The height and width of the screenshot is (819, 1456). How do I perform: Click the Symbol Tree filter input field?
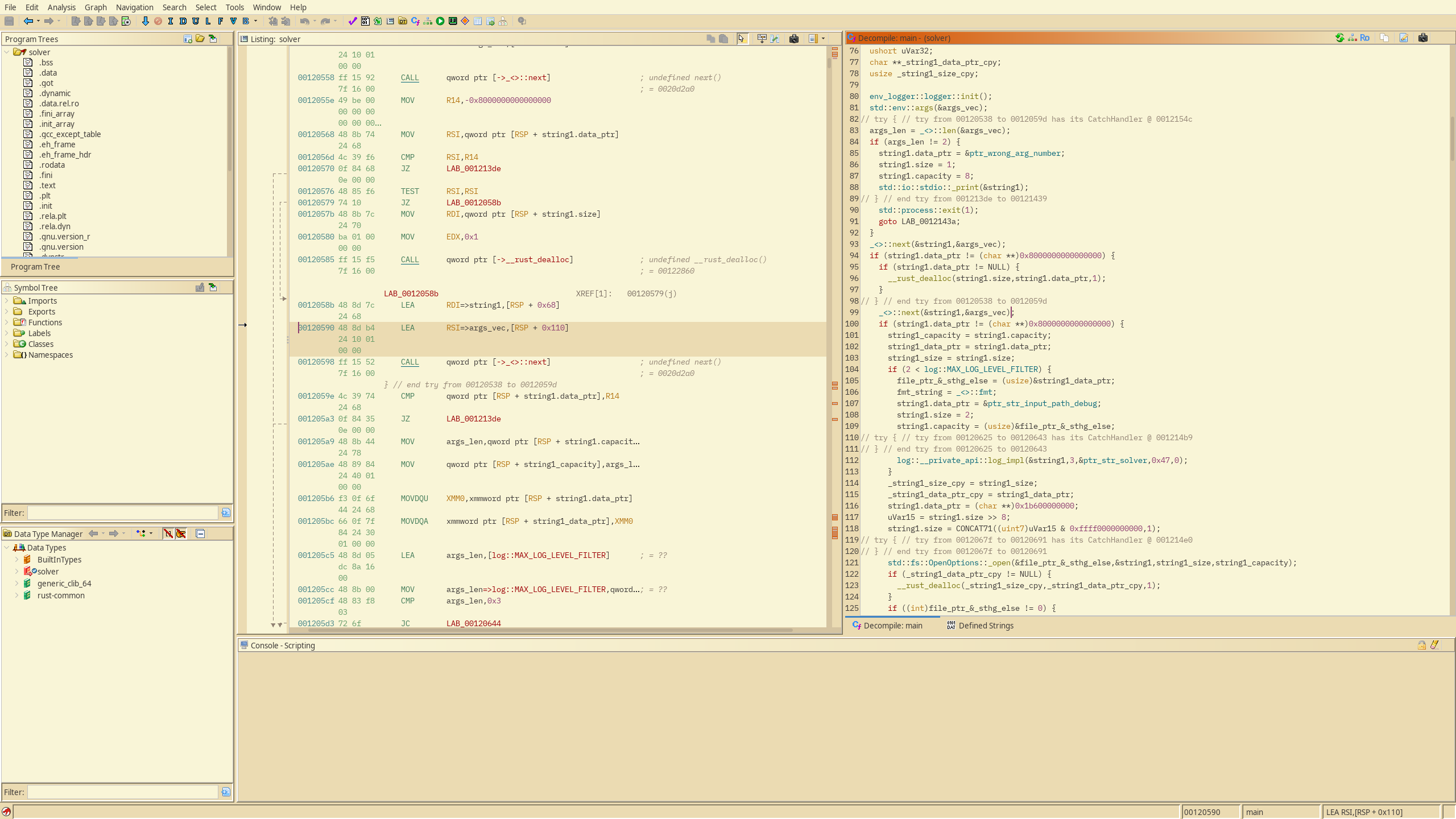[123, 513]
